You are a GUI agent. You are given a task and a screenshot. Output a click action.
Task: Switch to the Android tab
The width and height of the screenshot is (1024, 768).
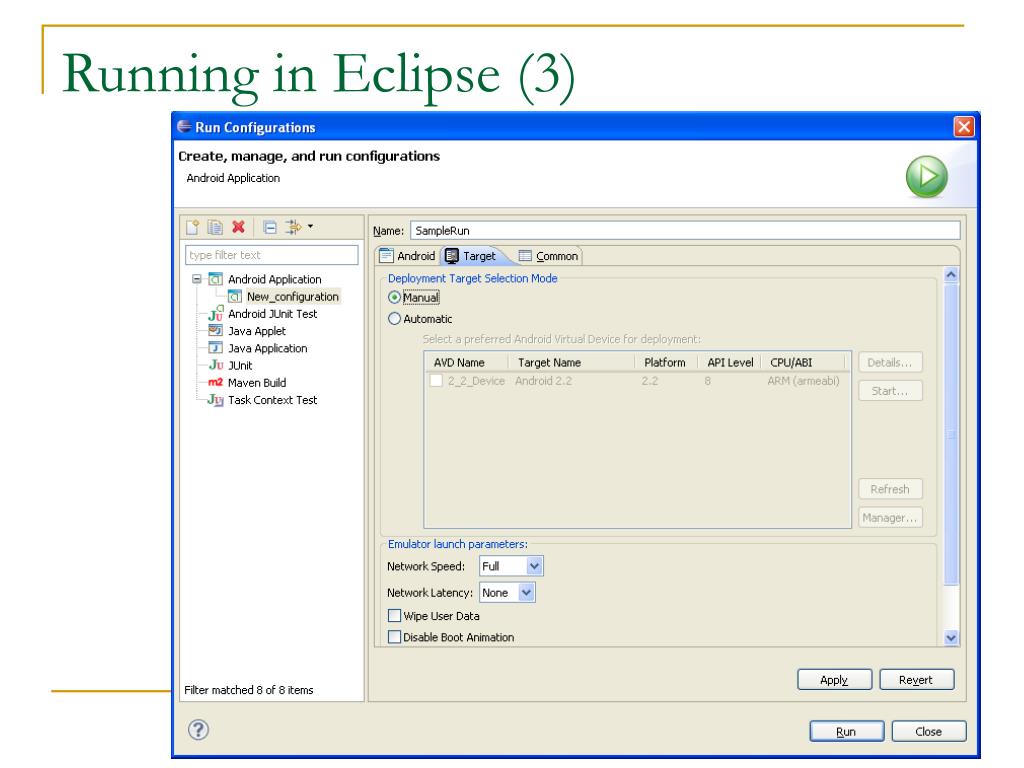(408, 256)
